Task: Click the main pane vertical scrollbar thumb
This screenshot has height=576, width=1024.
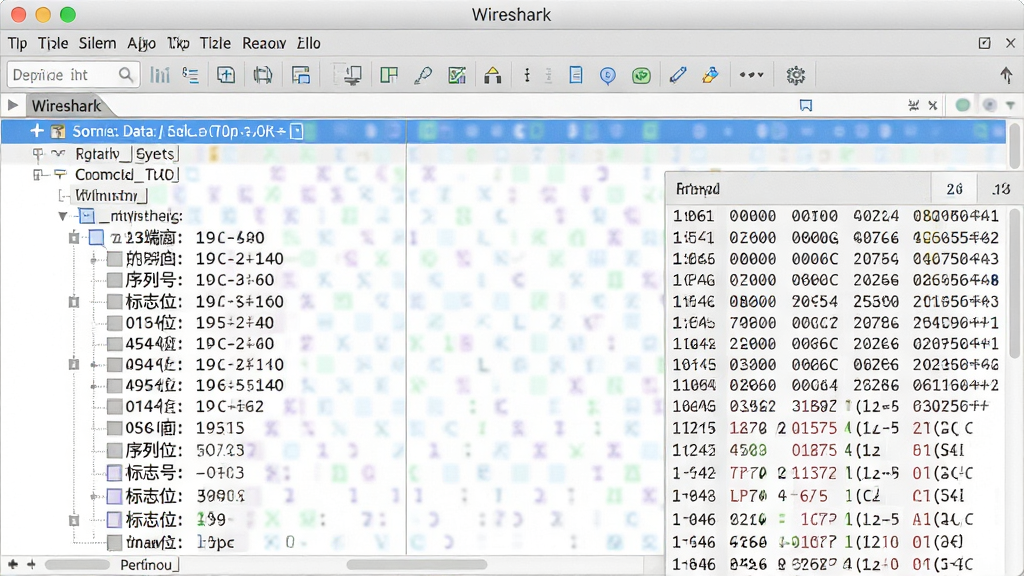Action: coord(1014,146)
